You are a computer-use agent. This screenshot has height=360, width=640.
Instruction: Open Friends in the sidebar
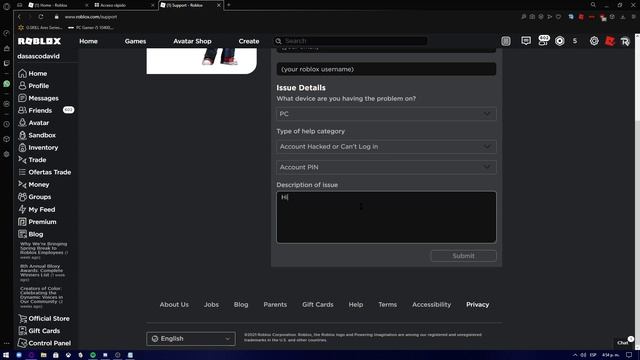click(x=35, y=110)
